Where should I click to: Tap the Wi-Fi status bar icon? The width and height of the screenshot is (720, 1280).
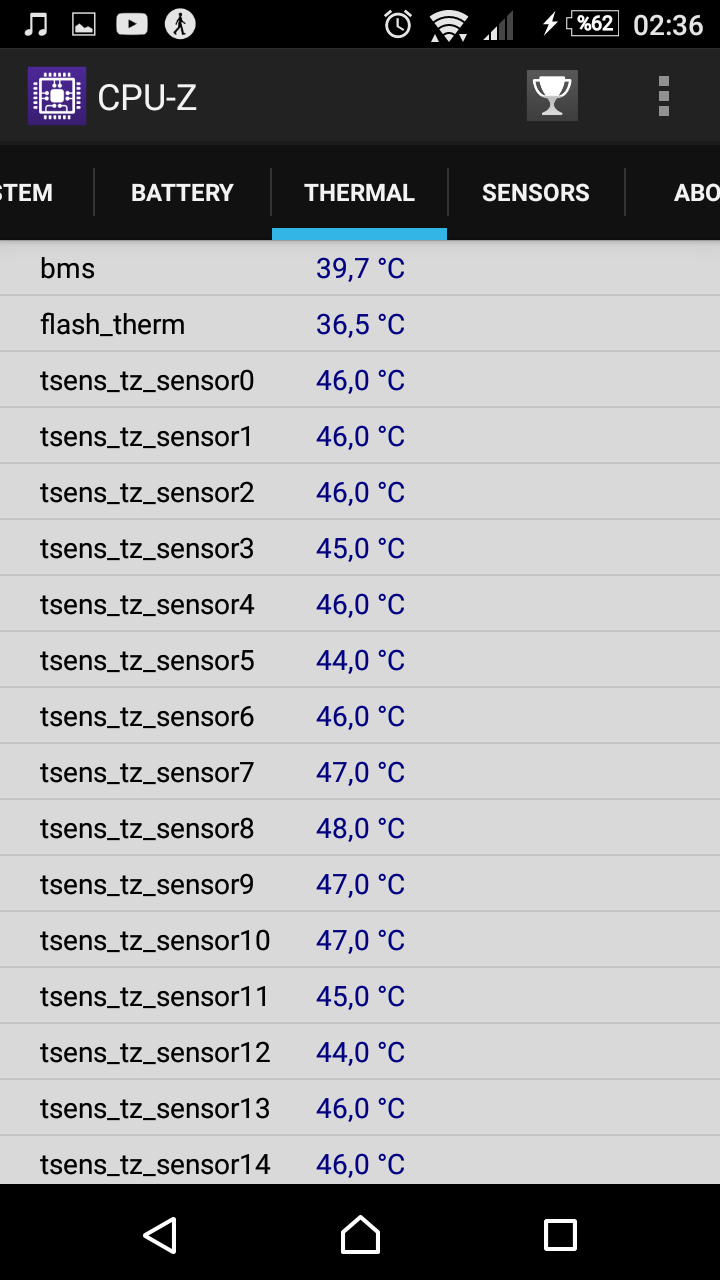449,24
